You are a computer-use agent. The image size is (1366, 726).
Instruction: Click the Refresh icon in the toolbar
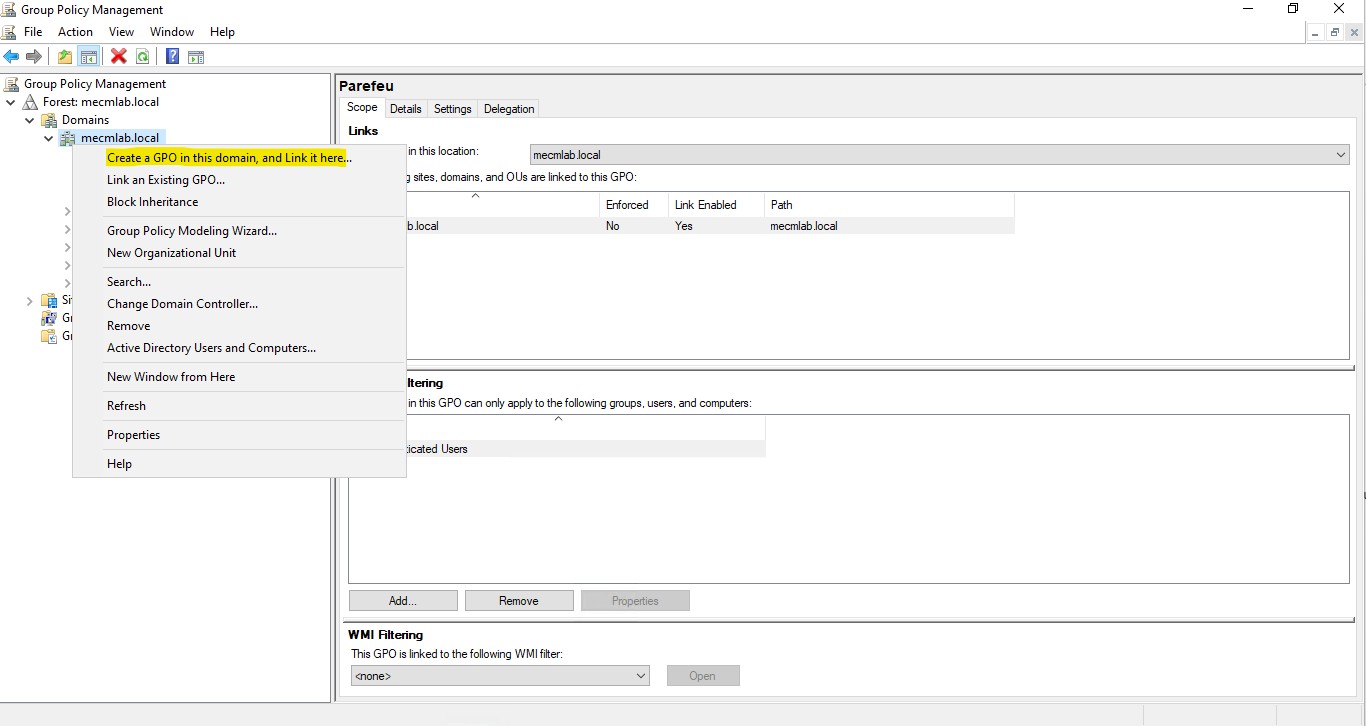(x=142, y=56)
